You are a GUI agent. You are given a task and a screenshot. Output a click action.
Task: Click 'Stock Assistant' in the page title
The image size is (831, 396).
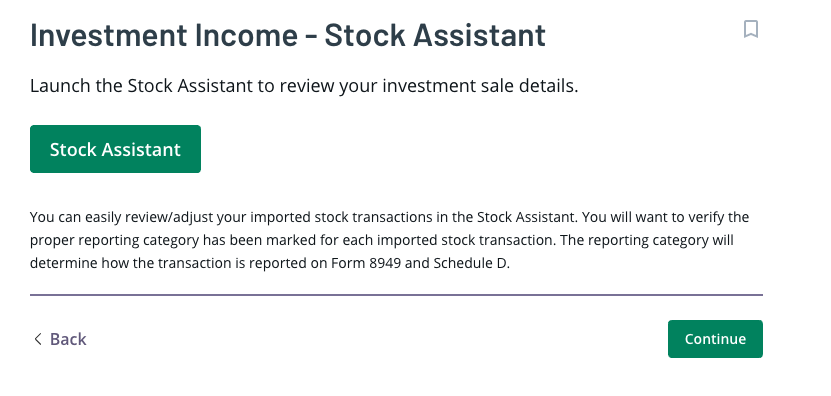[x=435, y=35]
